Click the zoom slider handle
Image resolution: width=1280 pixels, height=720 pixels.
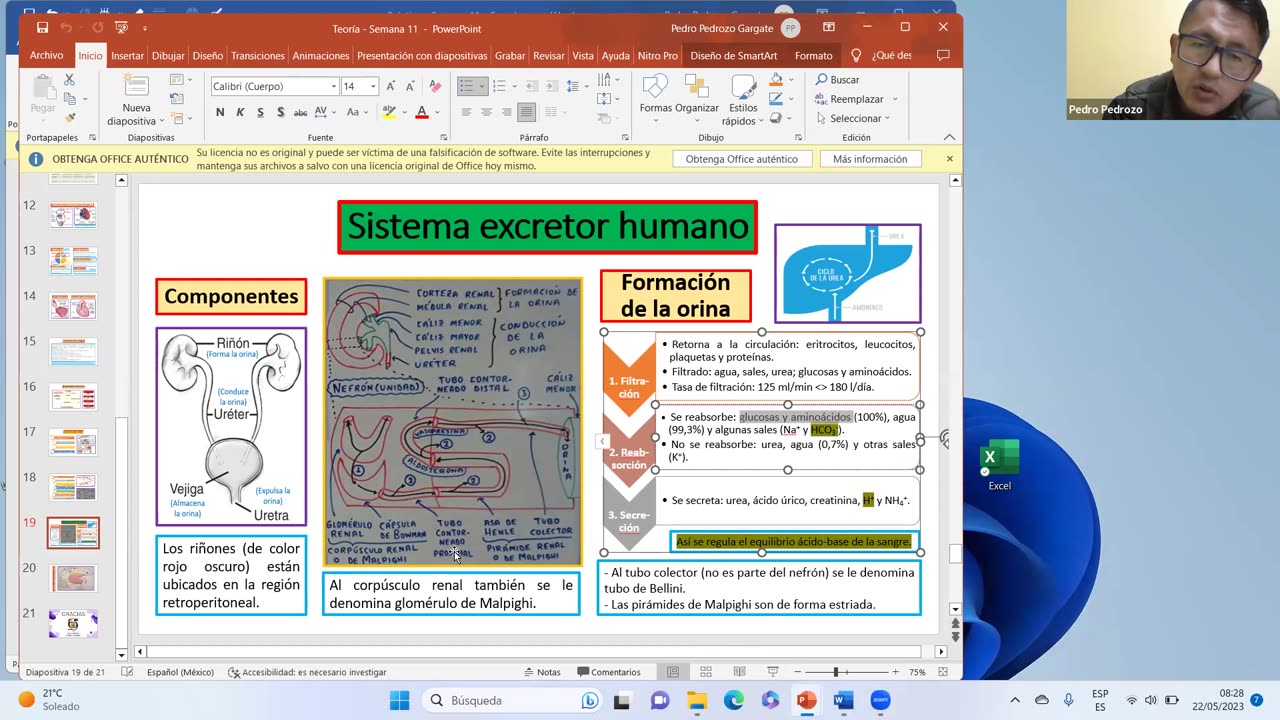pyautogui.click(x=835, y=672)
